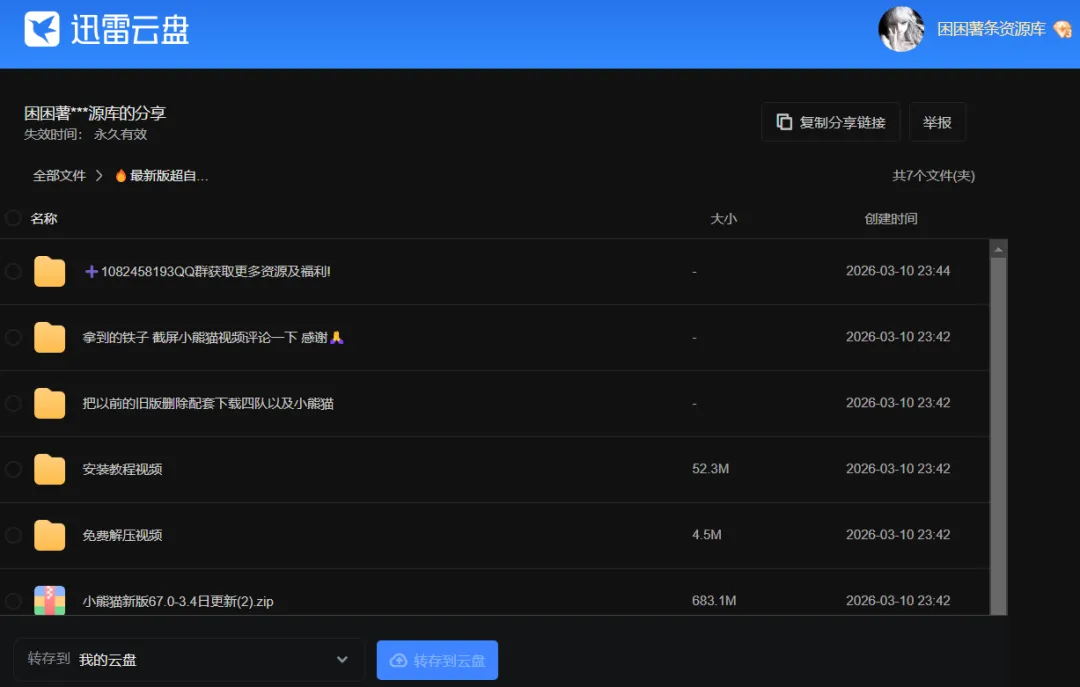Click the 迅雷云盘 title text
This screenshot has width=1080, height=687.
[130, 30]
